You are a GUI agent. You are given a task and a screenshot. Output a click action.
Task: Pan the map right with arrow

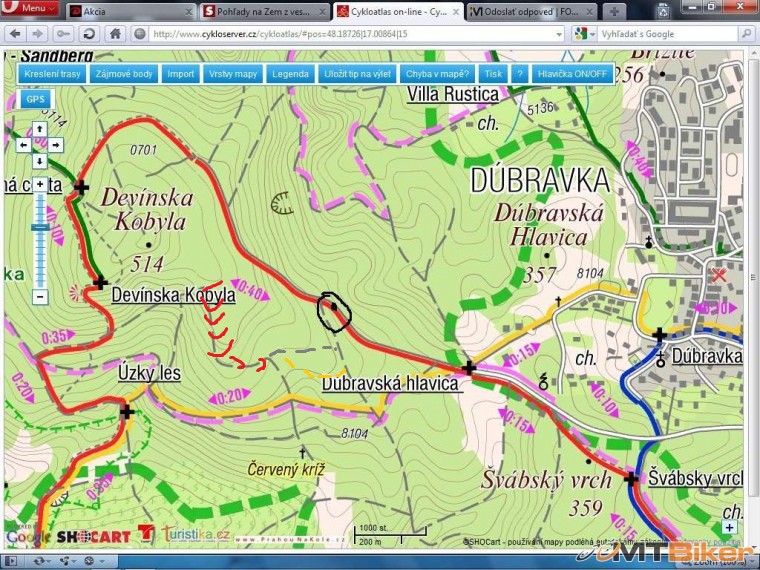55,145
